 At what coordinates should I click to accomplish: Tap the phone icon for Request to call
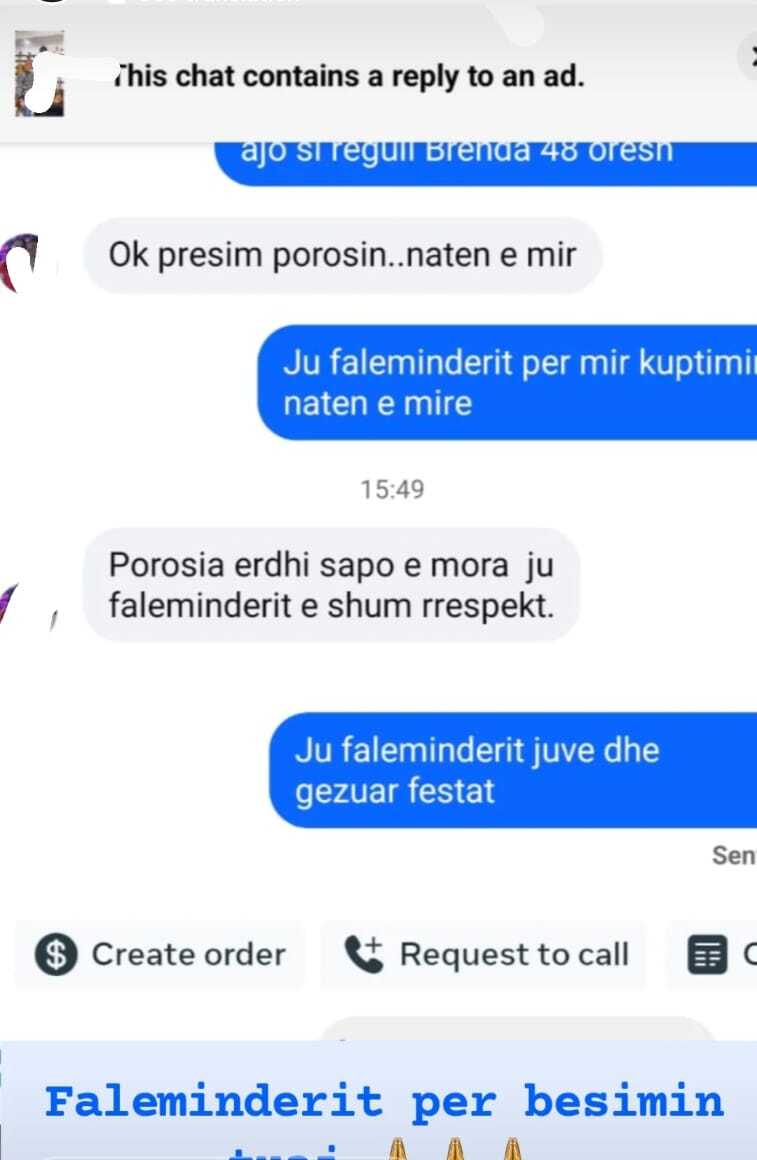coord(364,954)
